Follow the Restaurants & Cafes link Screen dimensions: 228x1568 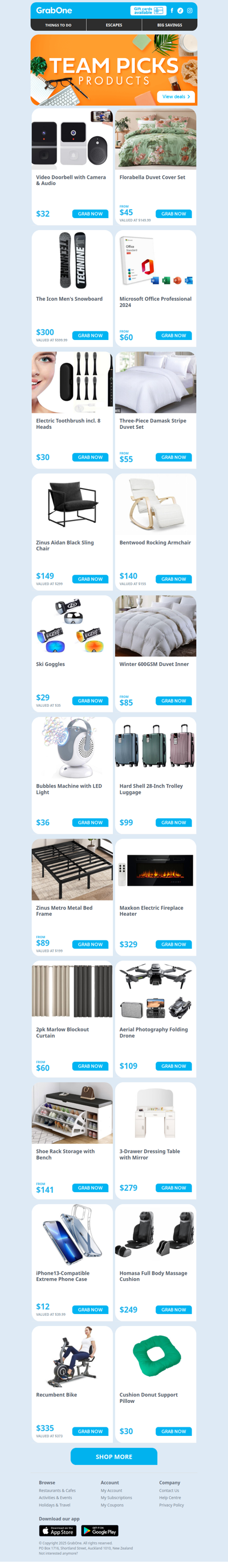pos(58,1490)
